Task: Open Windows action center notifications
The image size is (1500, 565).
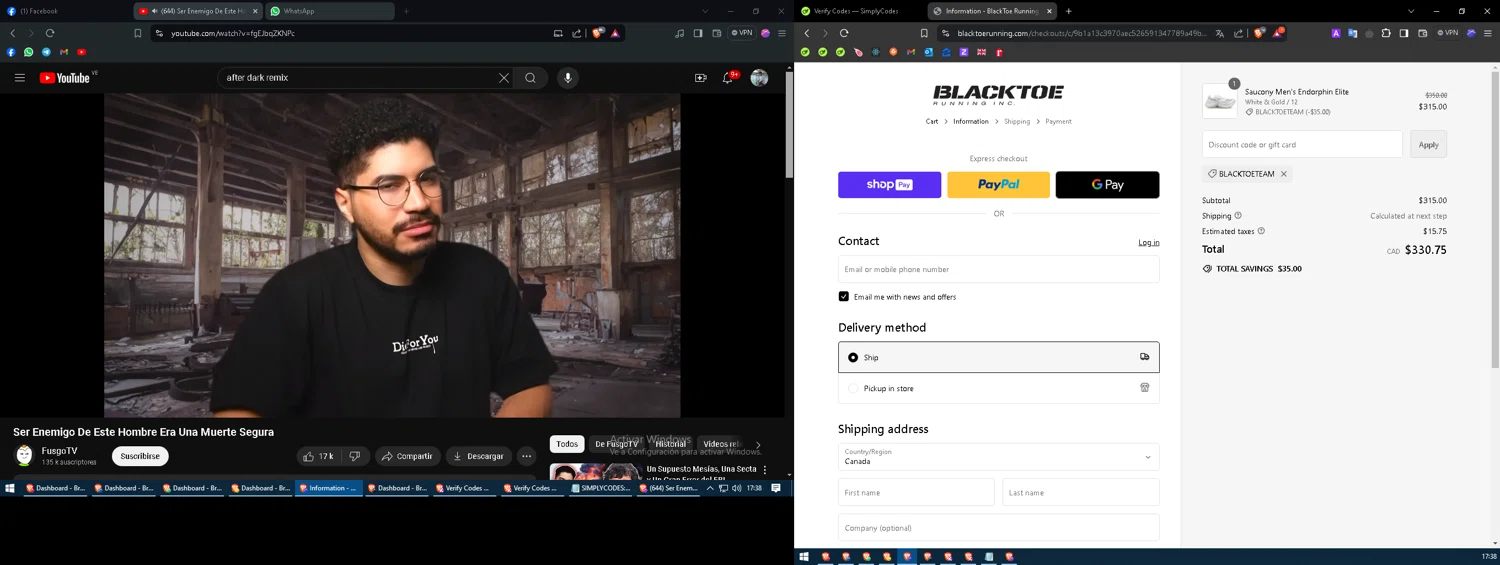Action: pos(775,488)
